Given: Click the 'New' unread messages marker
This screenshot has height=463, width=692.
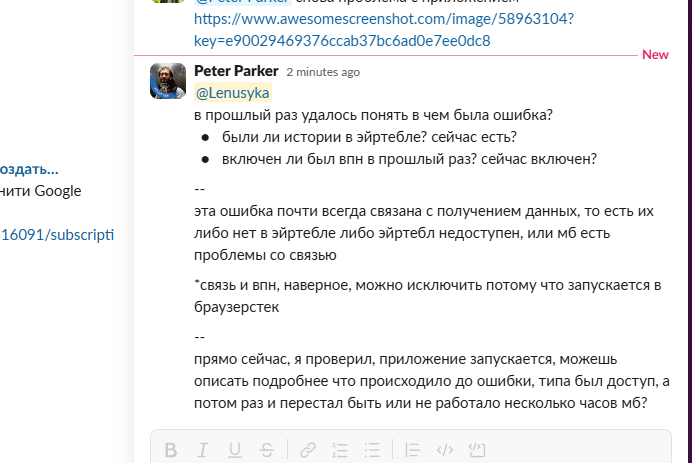Looking at the screenshot, I should point(655,54).
